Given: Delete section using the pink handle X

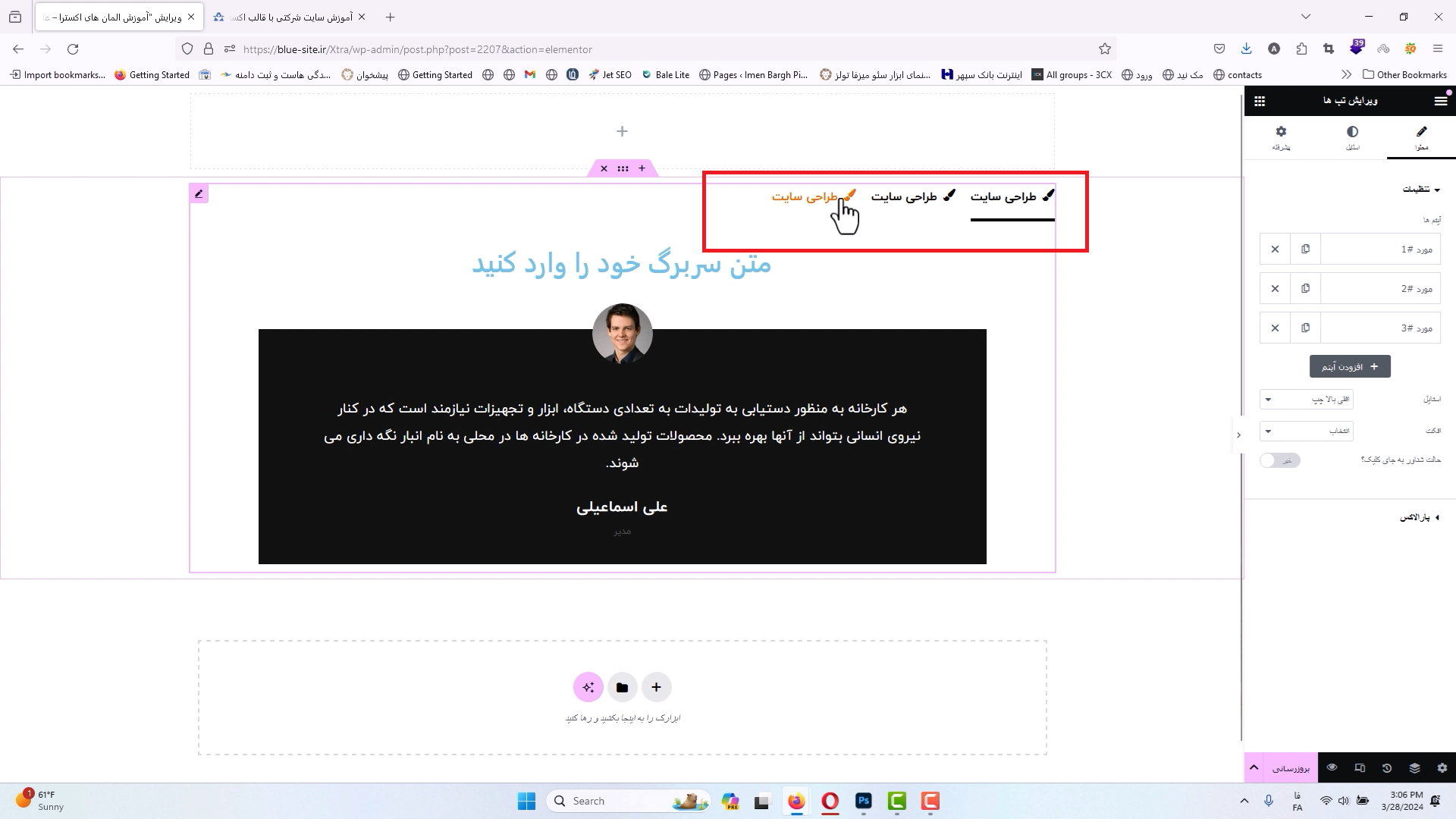Looking at the screenshot, I should (604, 168).
